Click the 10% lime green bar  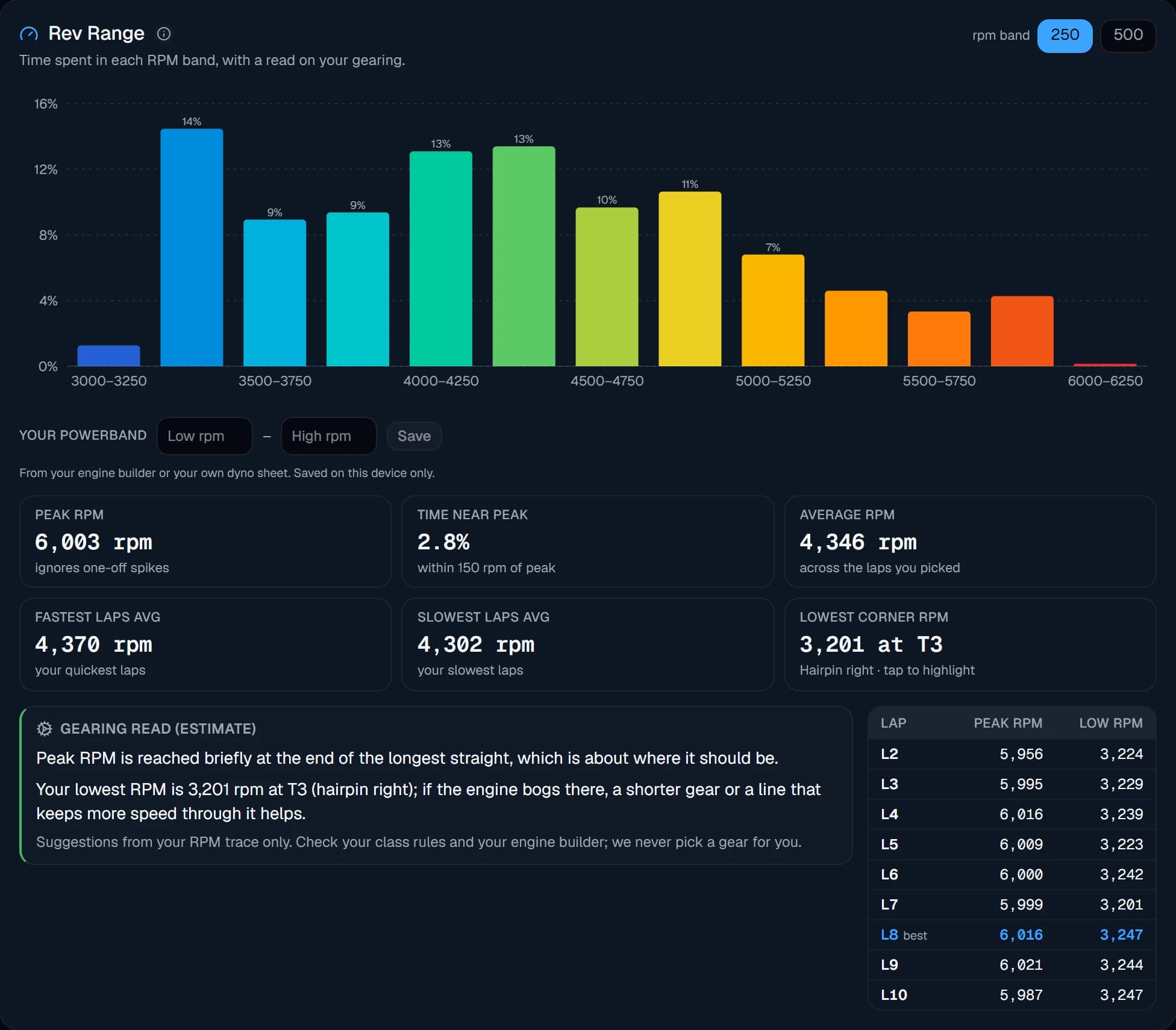(607, 287)
